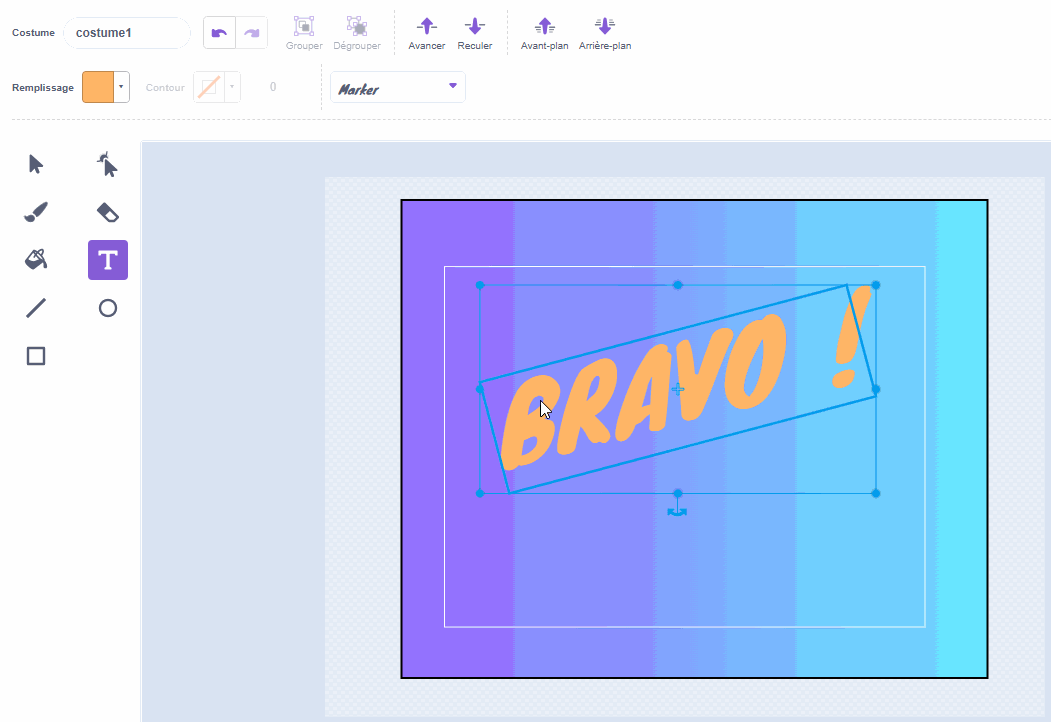The image size is (1051, 722).
Task: Select the Circle tool
Action: (107, 308)
